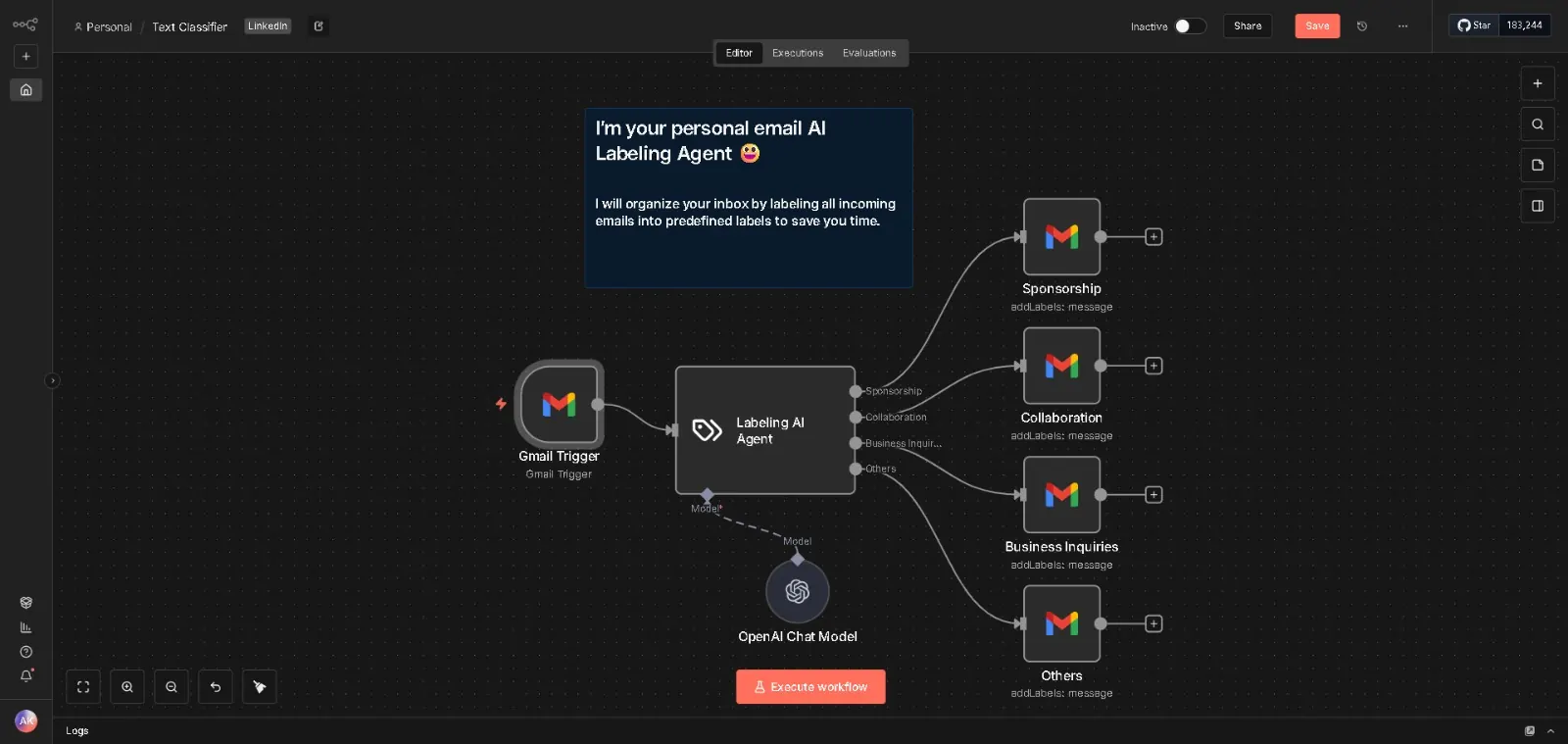The height and width of the screenshot is (744, 1568).
Task: Switch to the Executions tab
Action: [798, 53]
